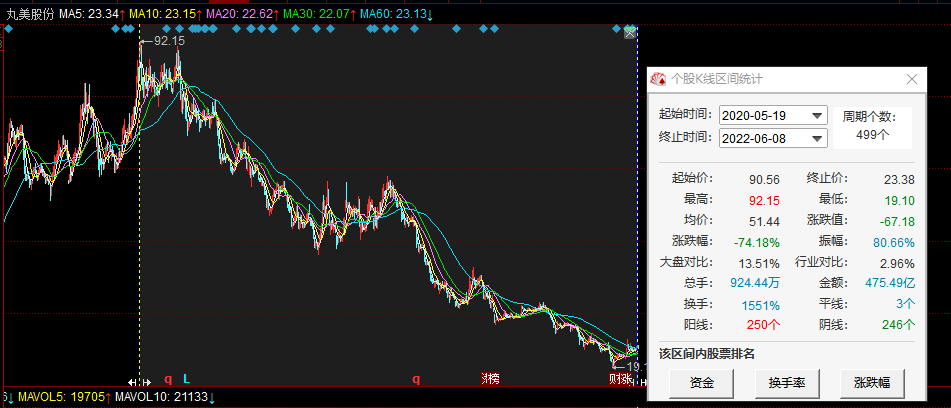Click the 阳线 value 250个
Viewport: 951px width, 408px height.
tap(763, 324)
